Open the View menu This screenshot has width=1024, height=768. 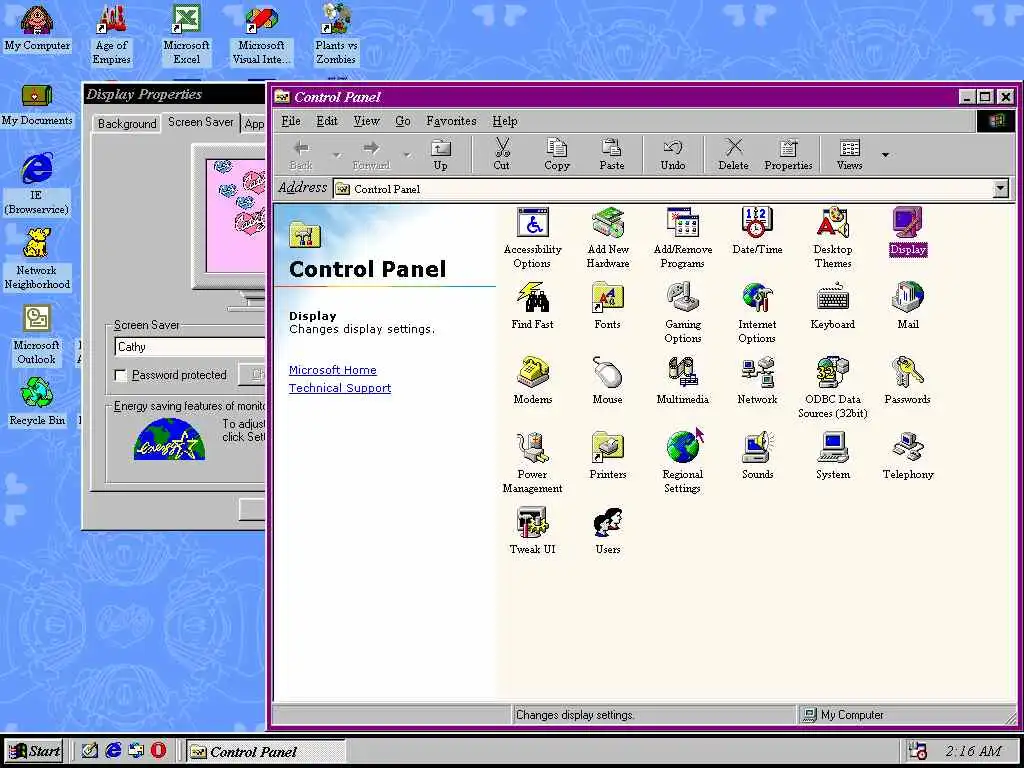(366, 121)
